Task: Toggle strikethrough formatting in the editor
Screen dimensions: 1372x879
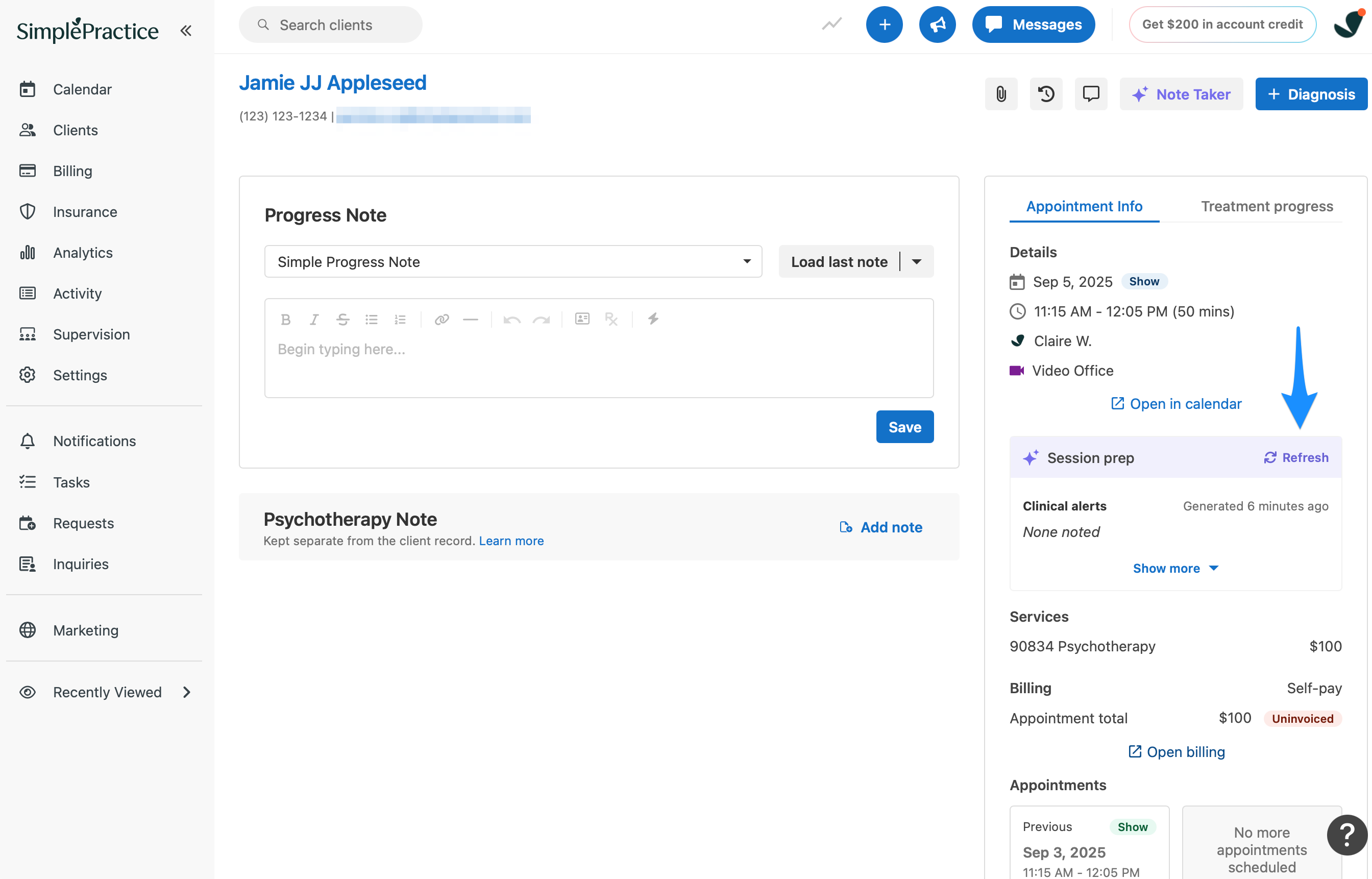Action: (342, 319)
